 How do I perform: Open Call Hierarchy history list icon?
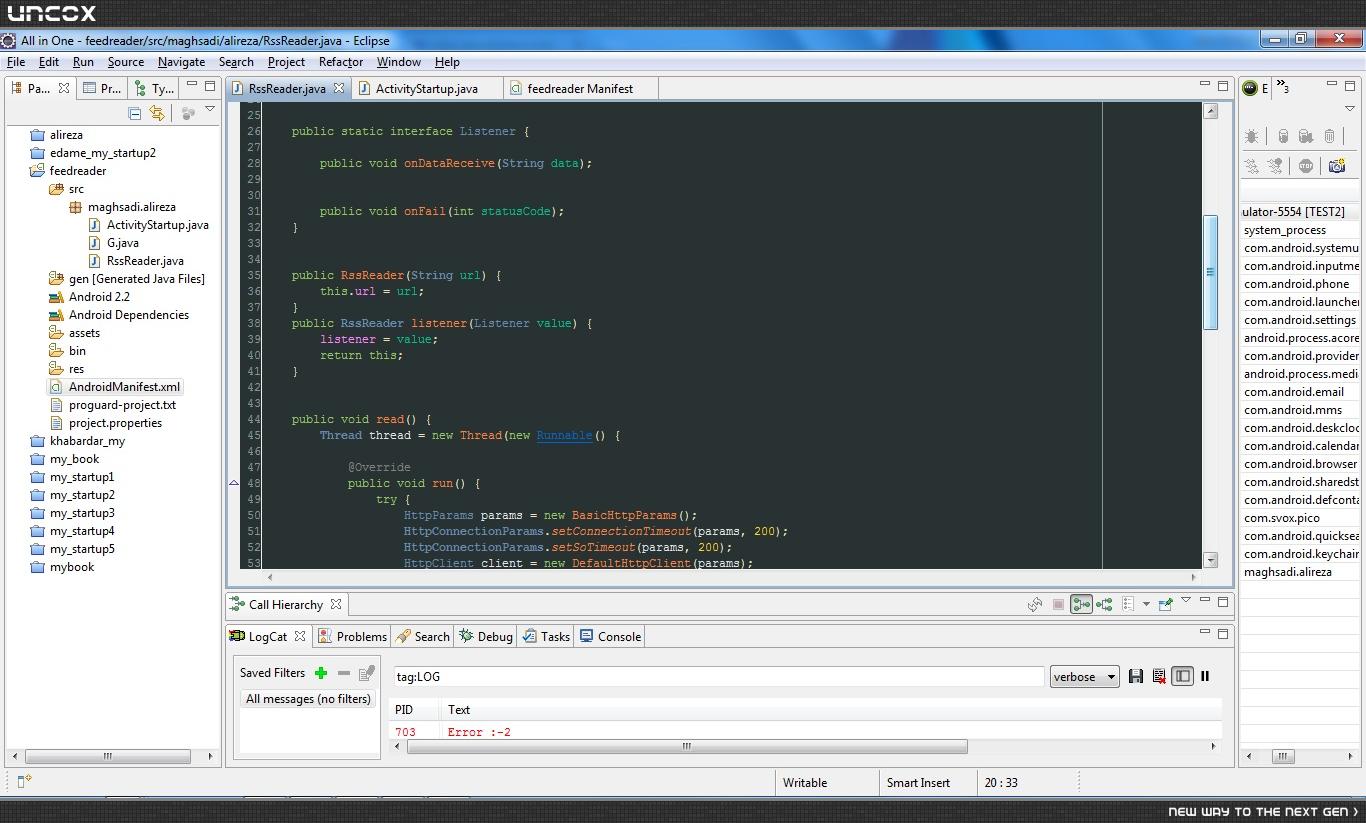coord(1128,604)
